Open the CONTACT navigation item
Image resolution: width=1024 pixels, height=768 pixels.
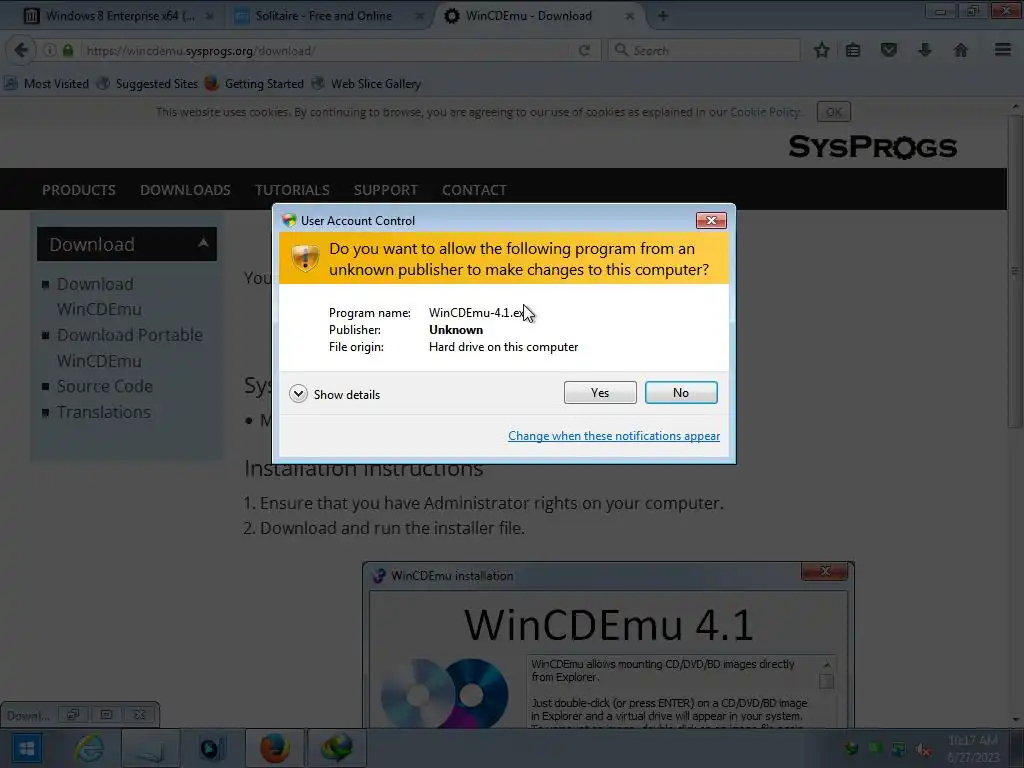[x=474, y=190]
